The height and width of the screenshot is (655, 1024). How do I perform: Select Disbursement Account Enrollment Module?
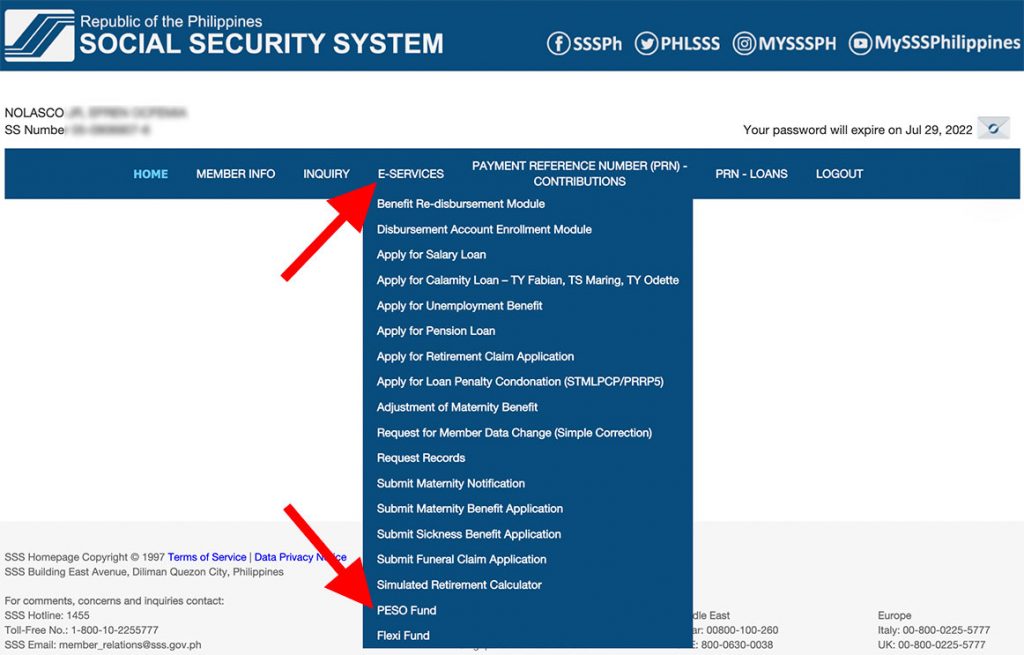click(x=484, y=229)
